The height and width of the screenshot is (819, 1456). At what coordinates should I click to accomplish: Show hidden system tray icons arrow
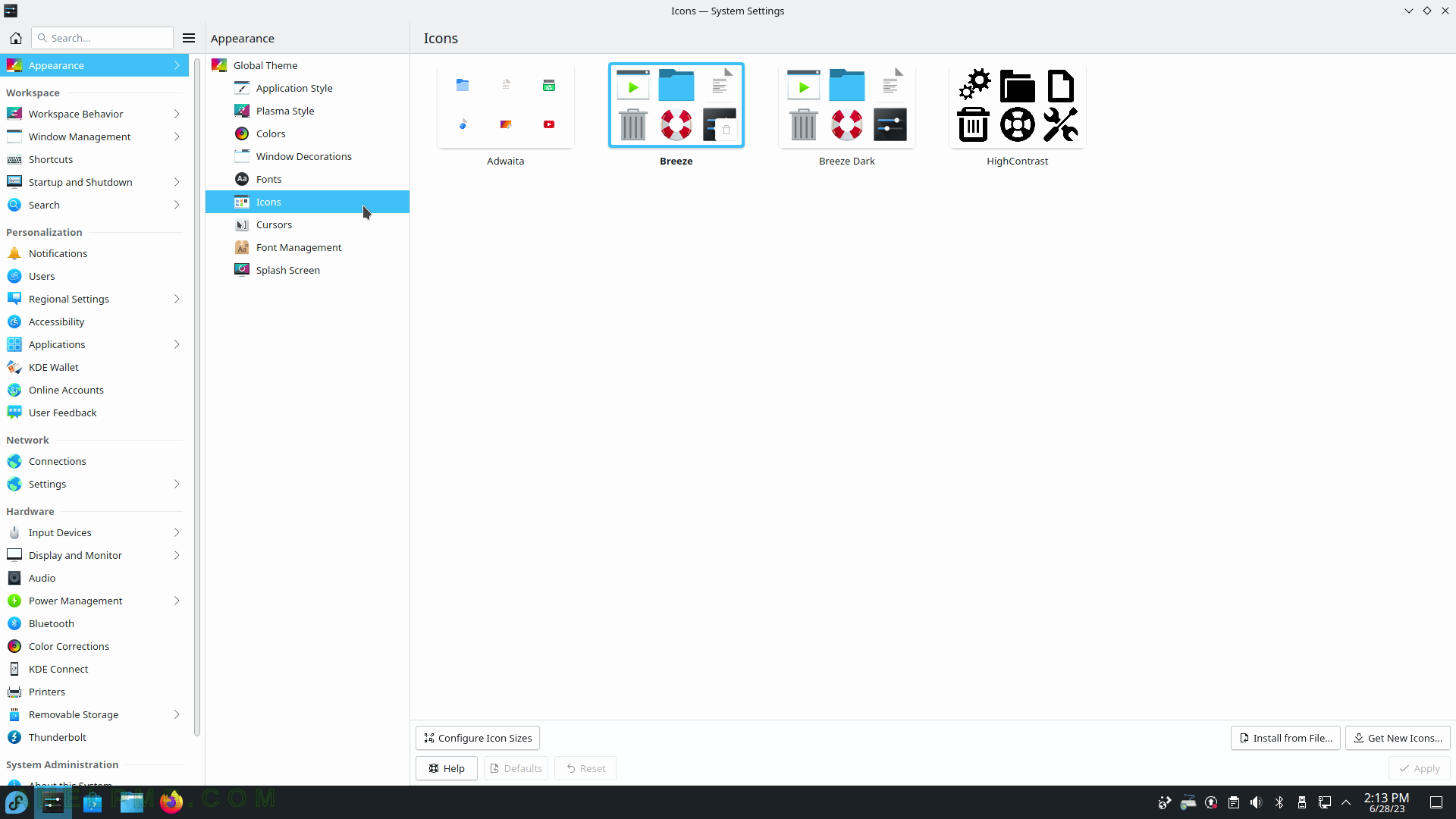(1347, 802)
